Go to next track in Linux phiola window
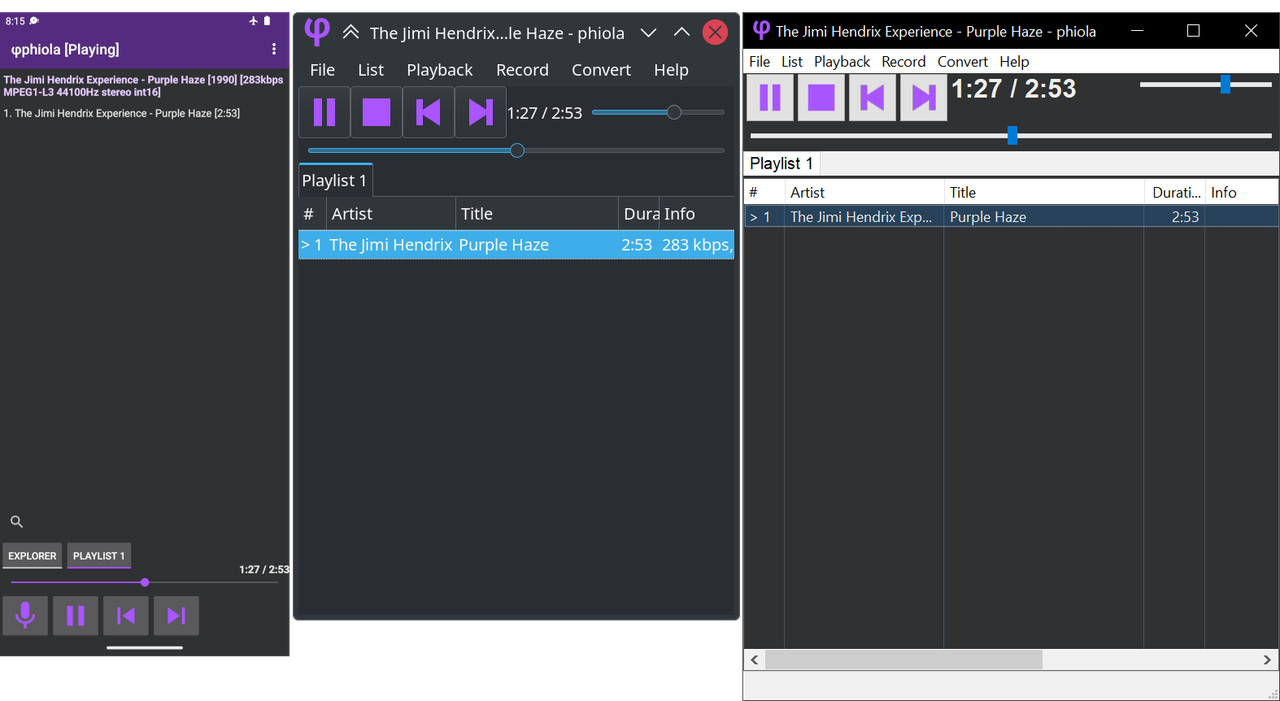Viewport: 1280px width, 701px height. point(481,112)
